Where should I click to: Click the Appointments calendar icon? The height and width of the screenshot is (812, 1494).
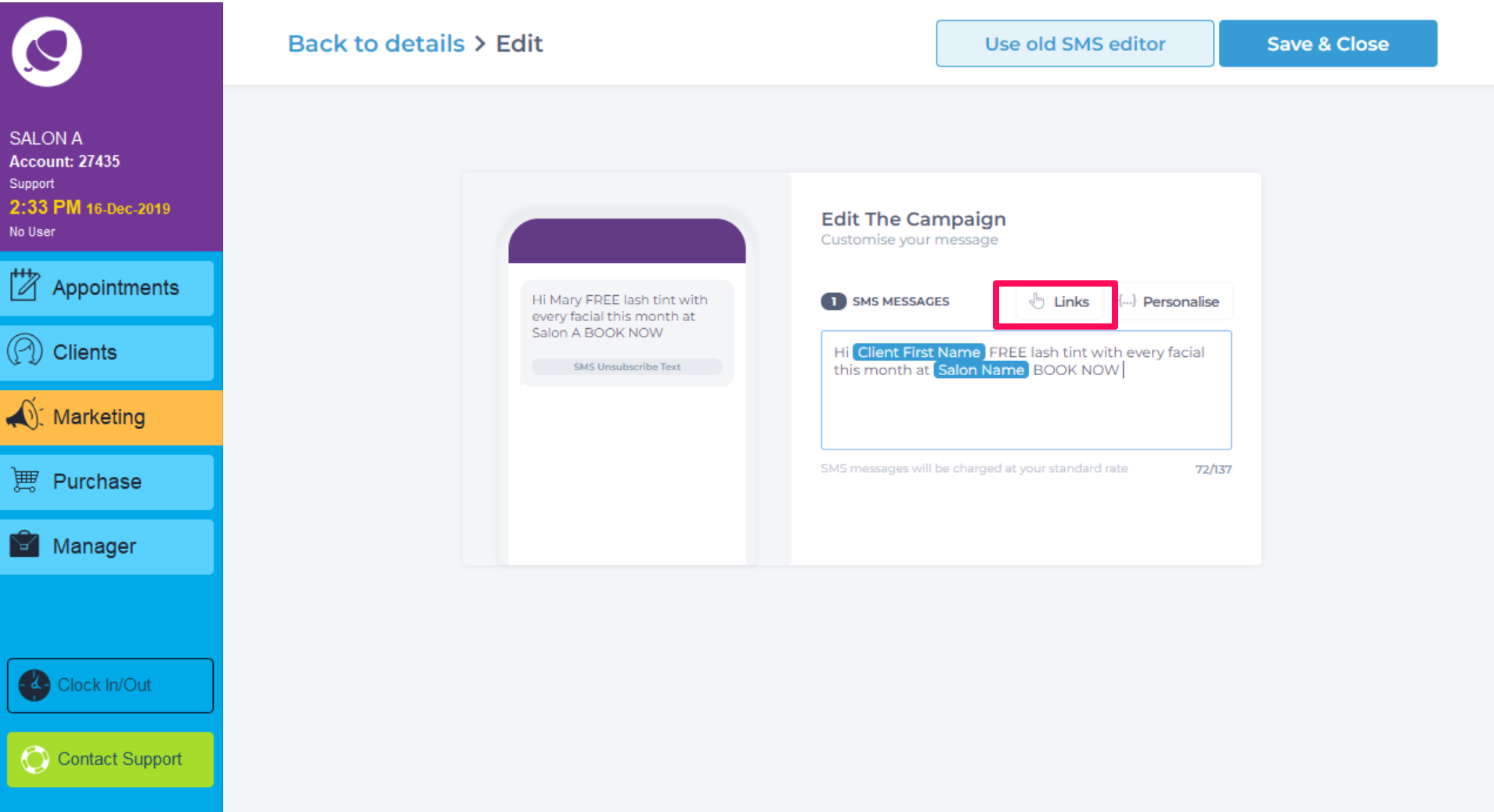[24, 285]
